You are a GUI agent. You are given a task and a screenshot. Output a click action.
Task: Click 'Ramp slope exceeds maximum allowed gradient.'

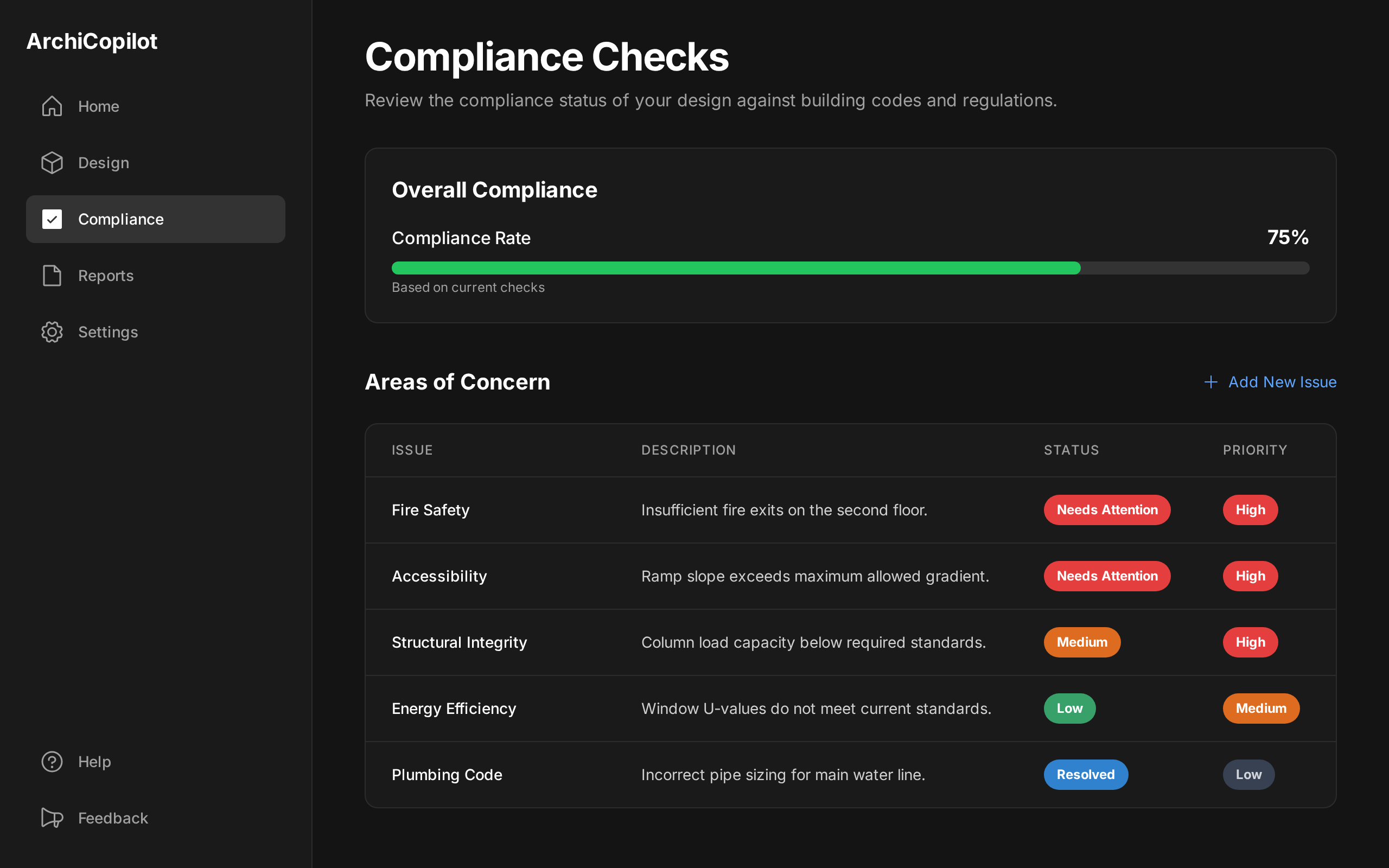point(815,576)
